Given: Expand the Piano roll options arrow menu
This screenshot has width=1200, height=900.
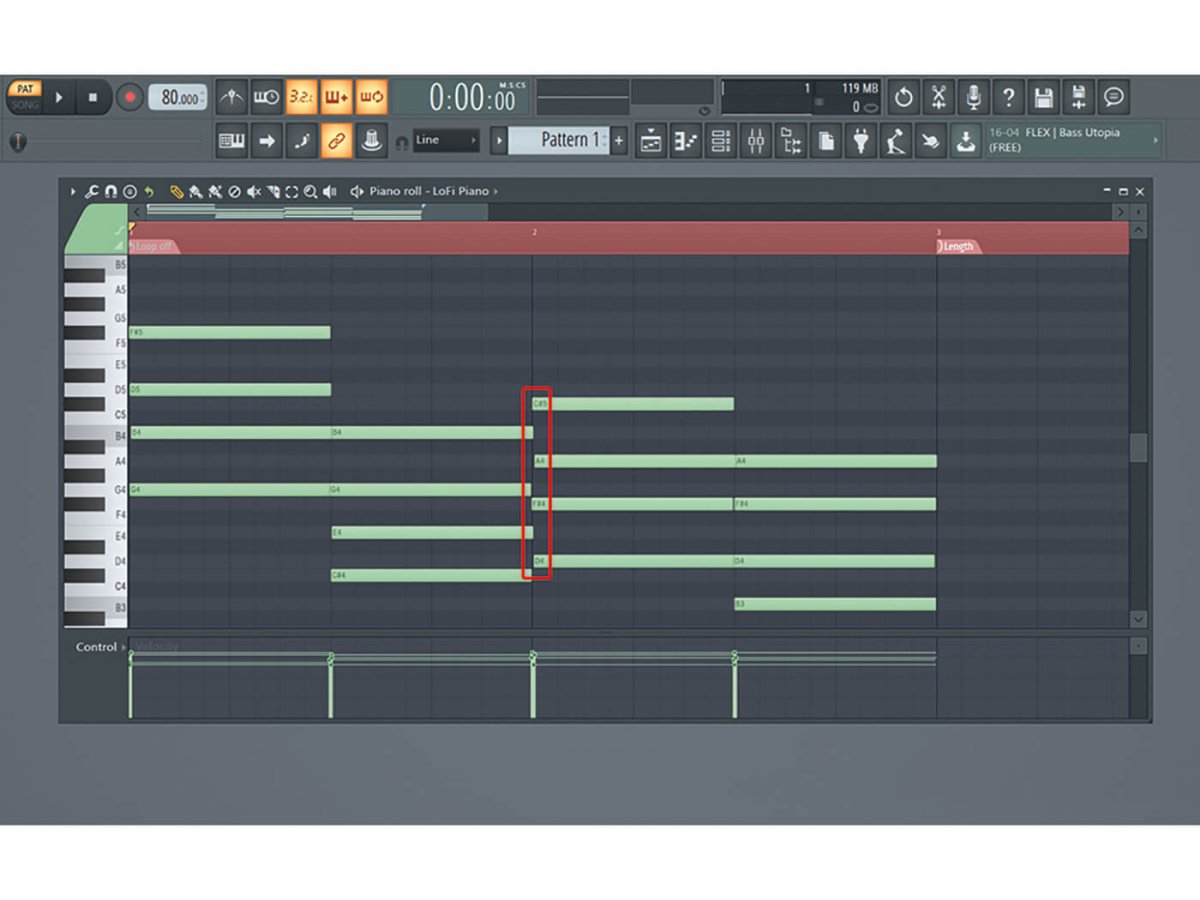Looking at the screenshot, I should (71, 191).
